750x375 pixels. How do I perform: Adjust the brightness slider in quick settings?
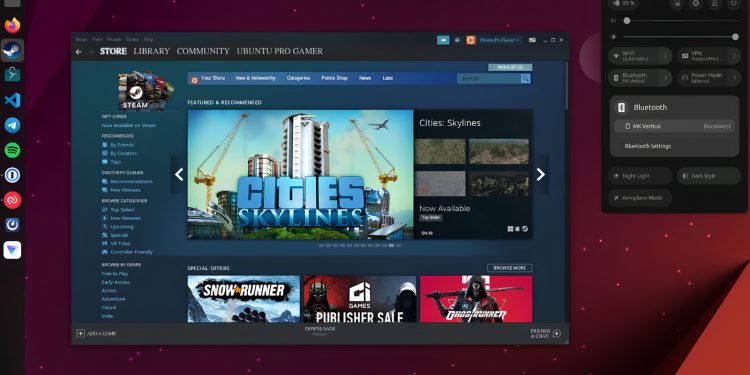(x=681, y=37)
